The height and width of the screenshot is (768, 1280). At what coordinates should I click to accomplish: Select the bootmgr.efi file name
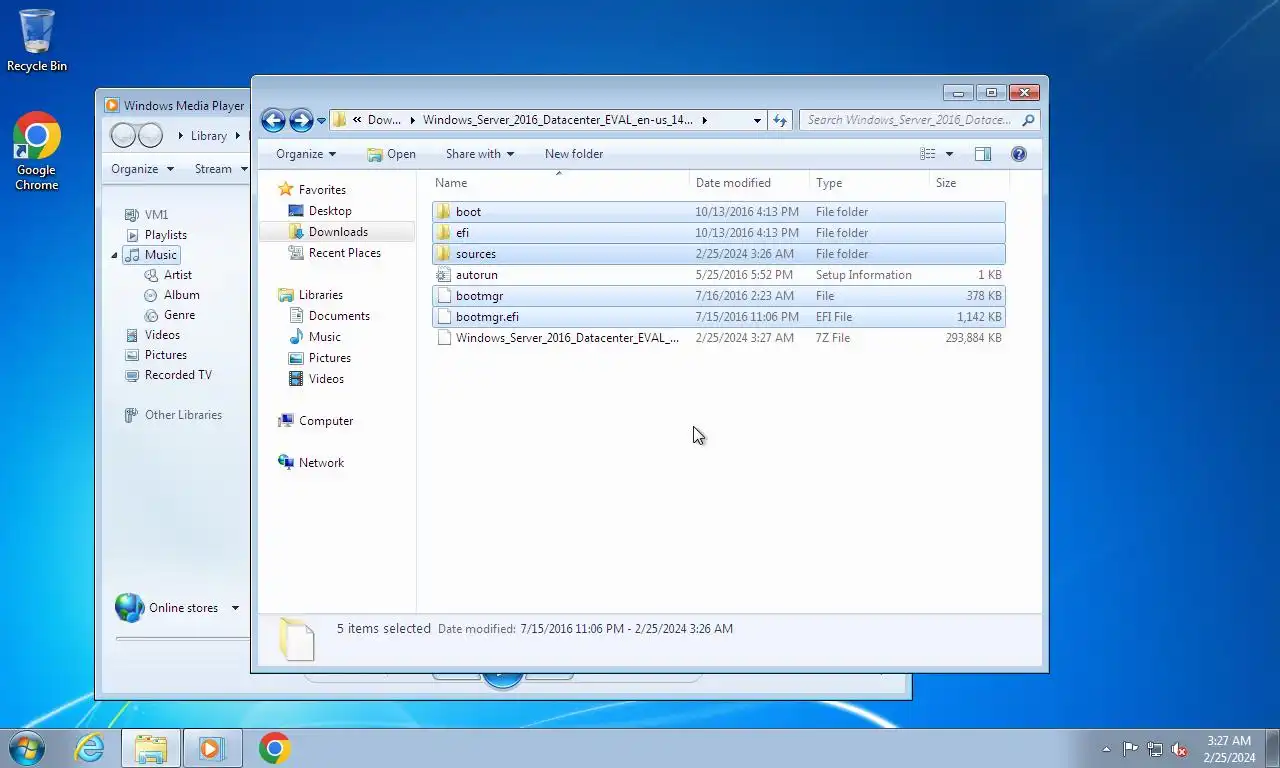(487, 317)
